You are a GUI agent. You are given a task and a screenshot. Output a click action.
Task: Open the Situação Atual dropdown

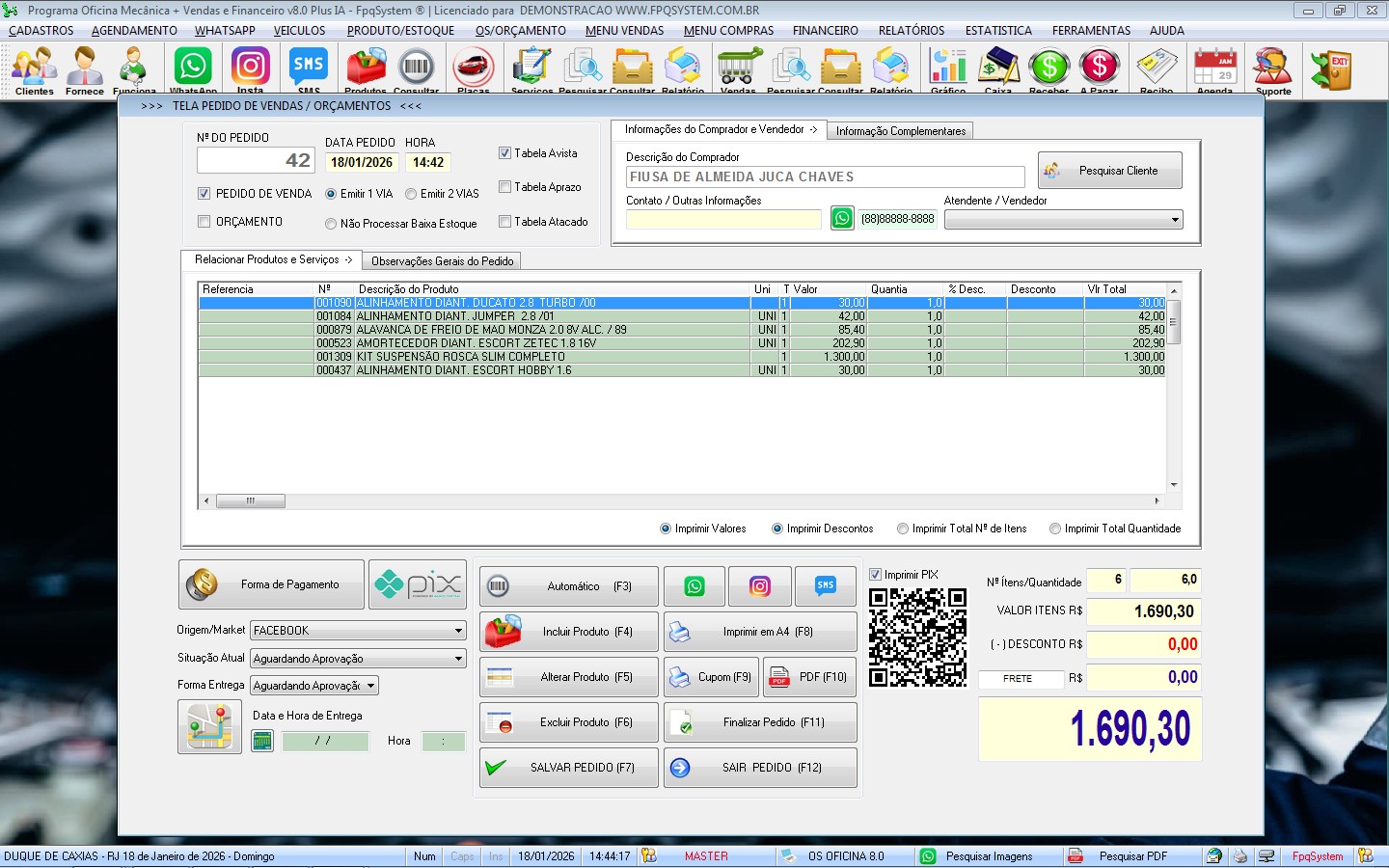coord(458,659)
